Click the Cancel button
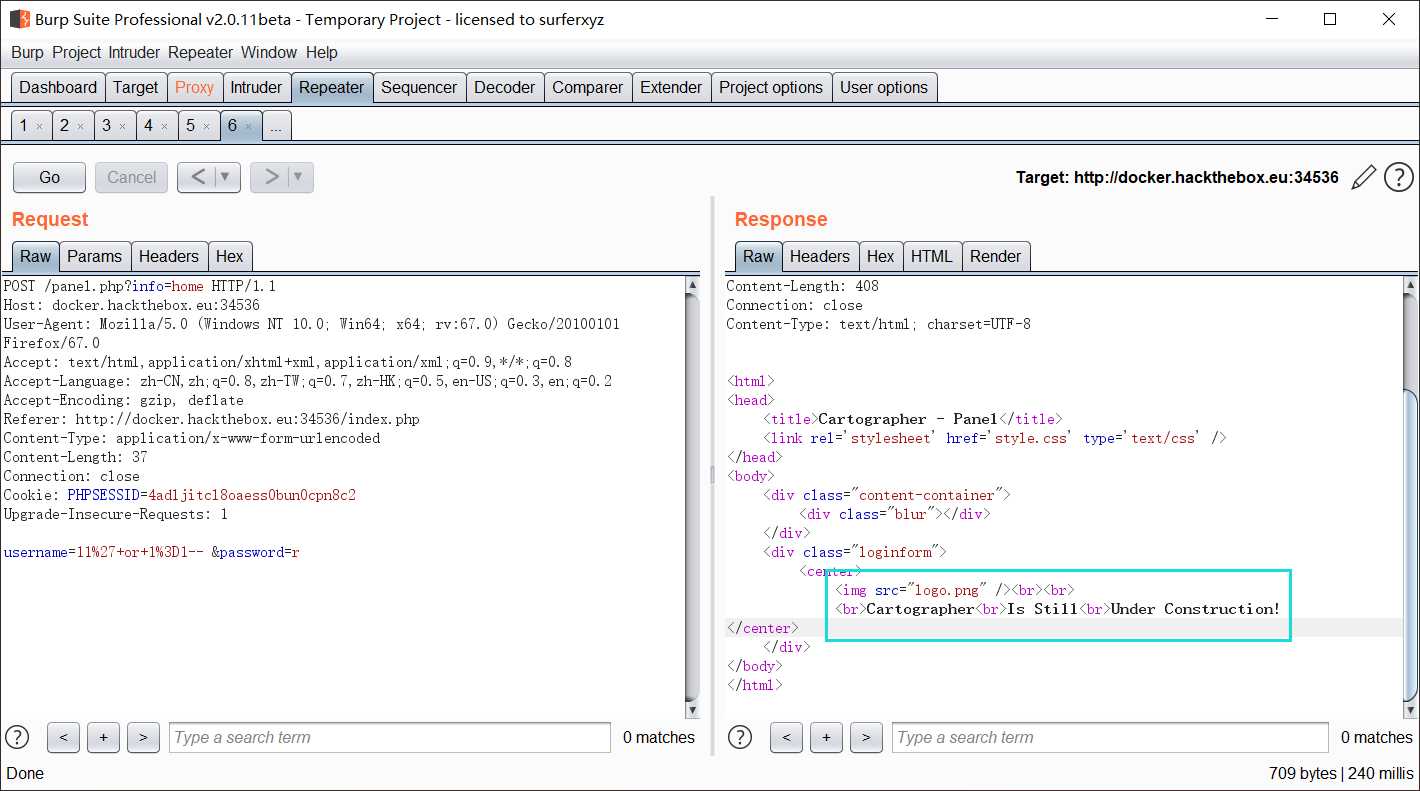 131,177
